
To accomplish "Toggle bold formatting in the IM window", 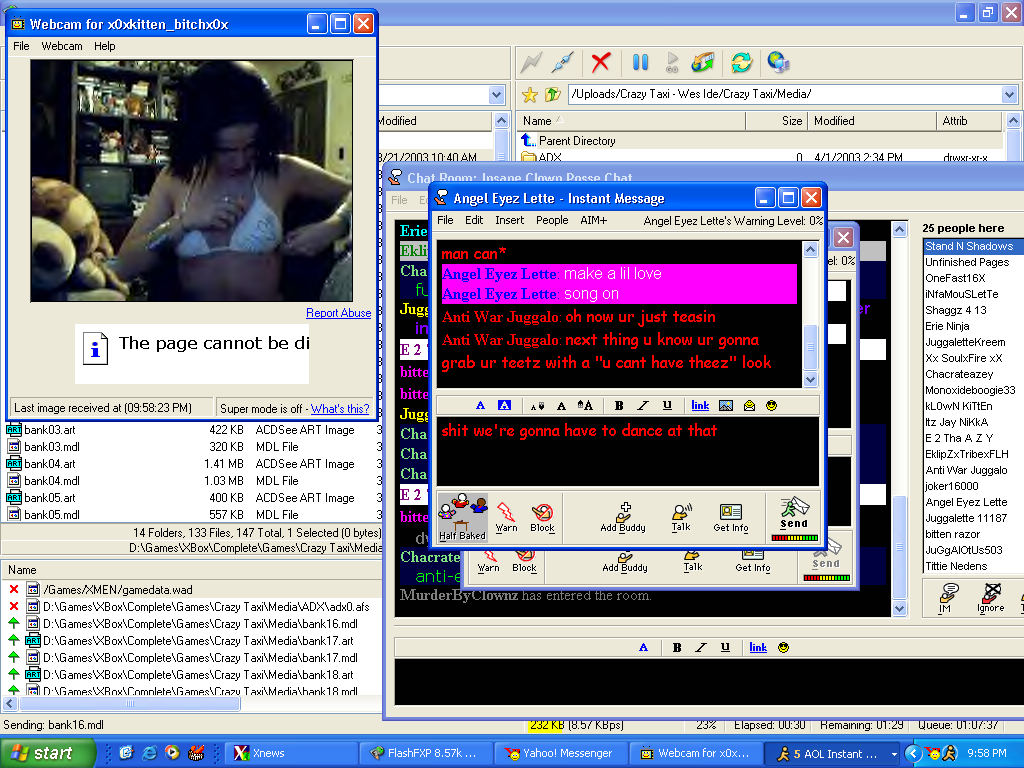I will pyautogui.click(x=619, y=405).
